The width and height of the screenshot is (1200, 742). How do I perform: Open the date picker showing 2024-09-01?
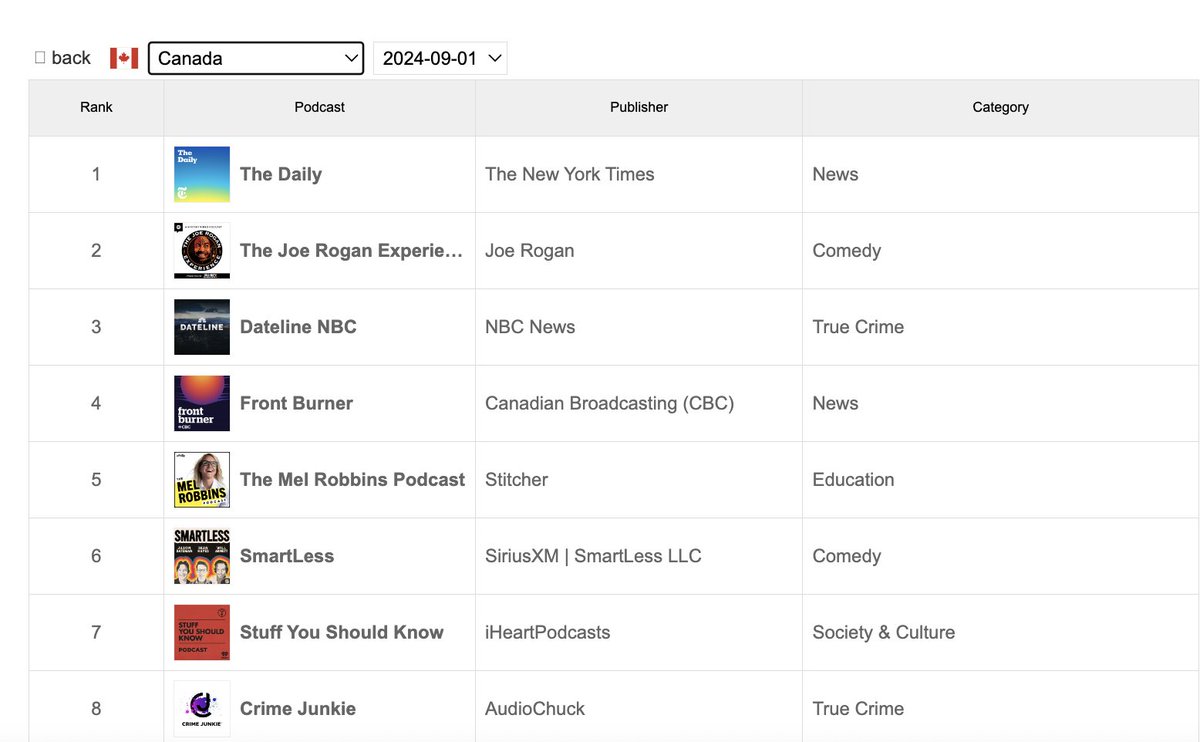(x=440, y=58)
